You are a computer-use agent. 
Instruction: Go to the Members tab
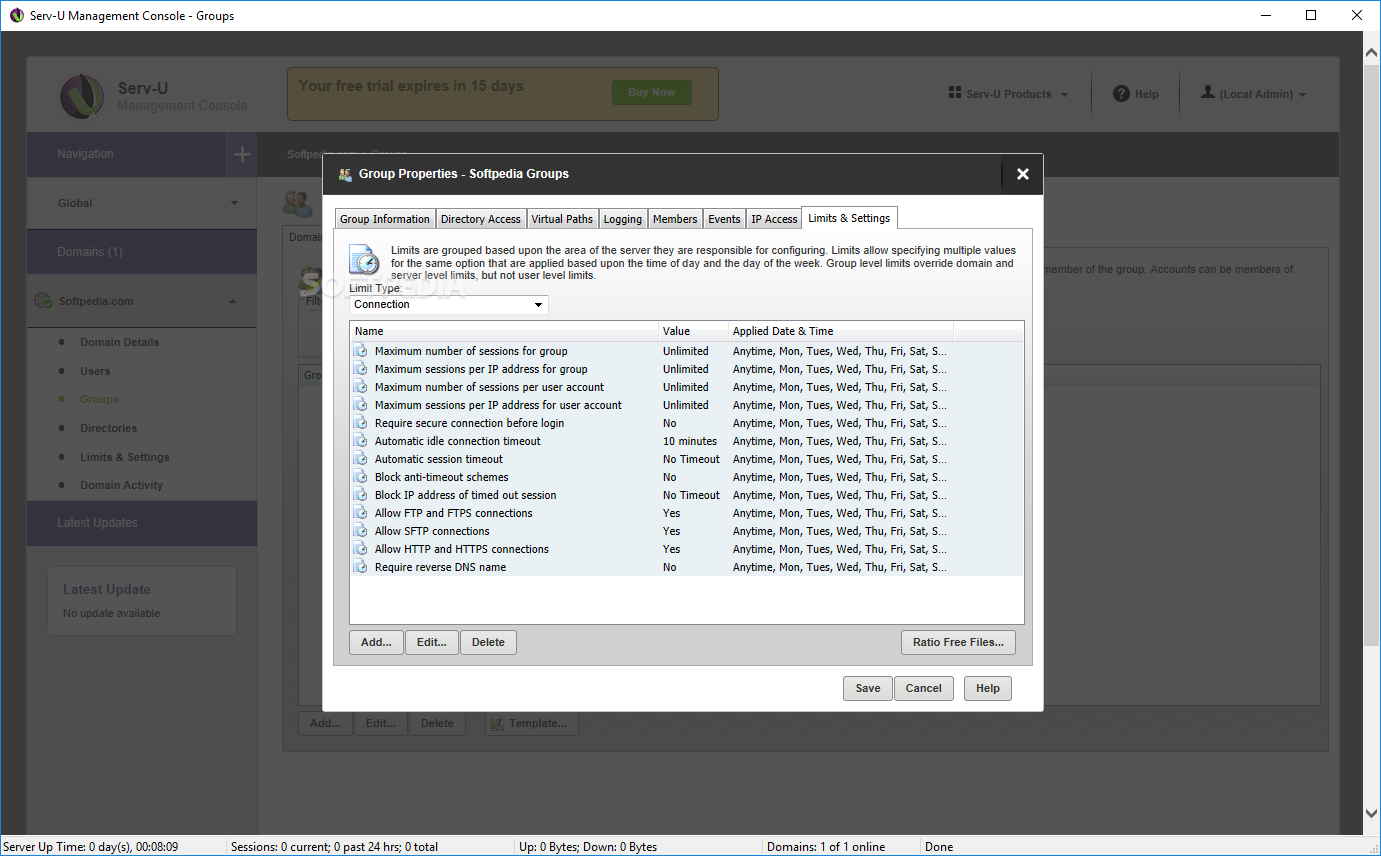(675, 219)
